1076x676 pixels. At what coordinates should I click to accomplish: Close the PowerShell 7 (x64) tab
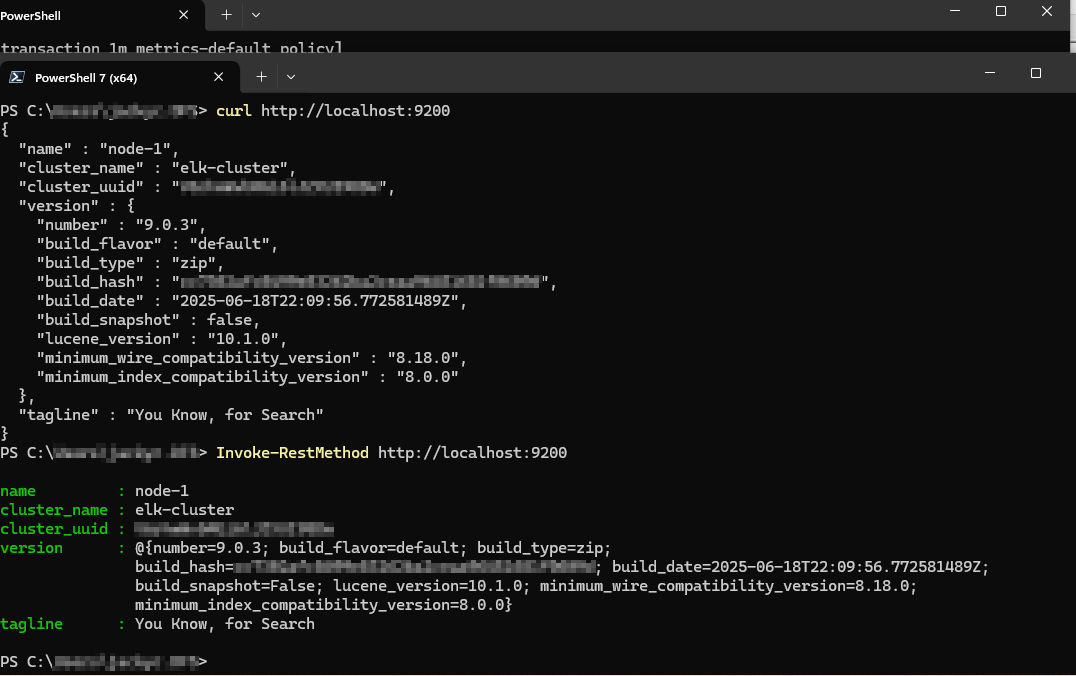pyautogui.click(x=219, y=77)
